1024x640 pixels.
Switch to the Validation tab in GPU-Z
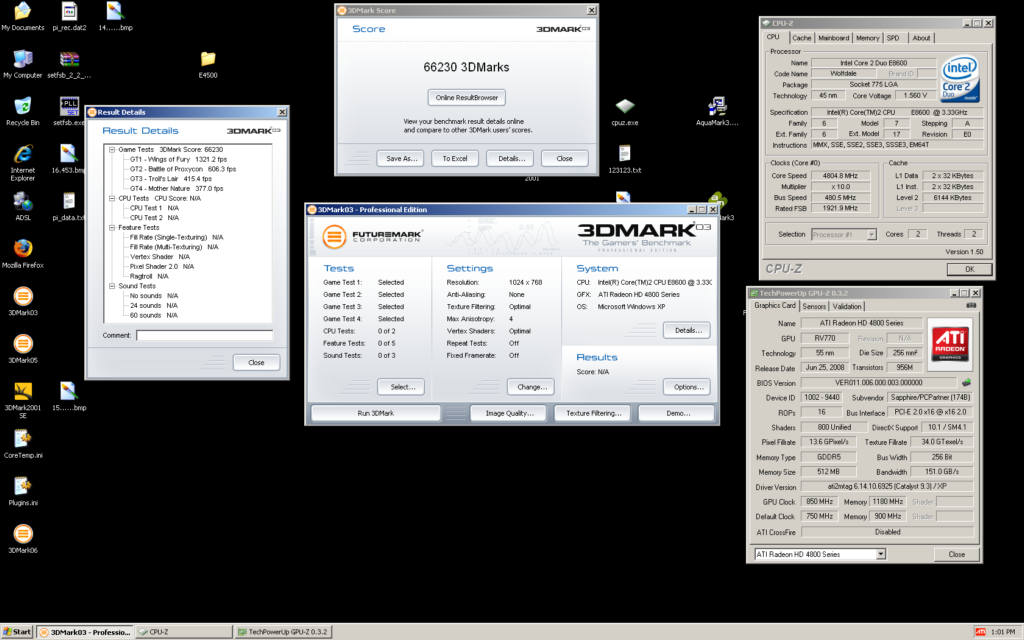(x=847, y=306)
